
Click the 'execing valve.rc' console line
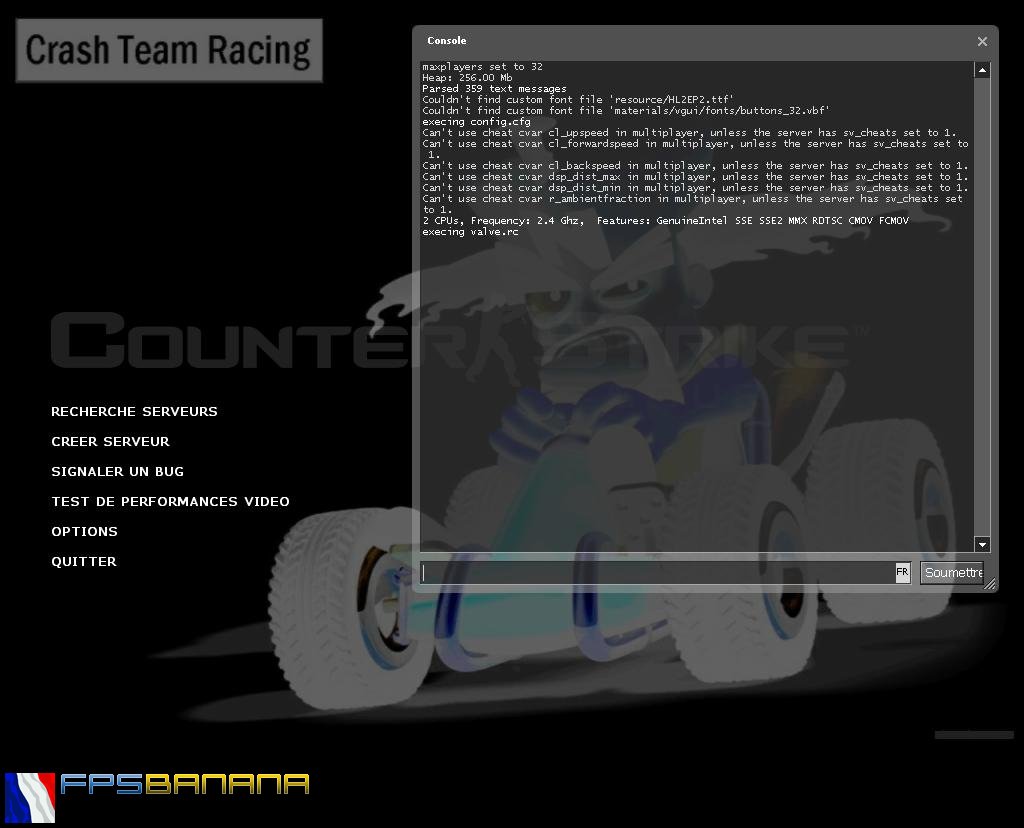click(470, 231)
